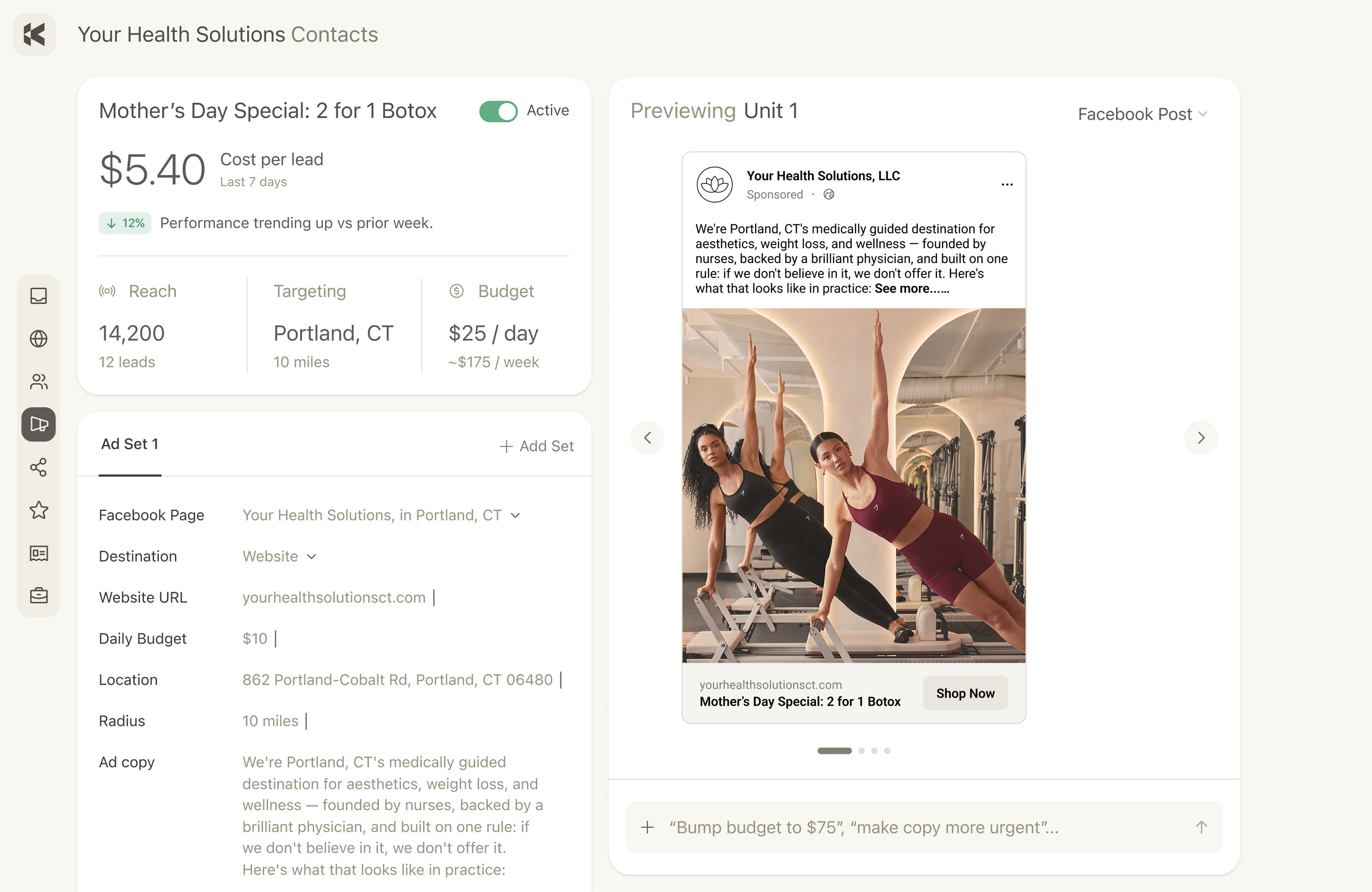Select the fourth carousel pagination dot
This screenshot has height=892, width=1372.
[887, 751]
